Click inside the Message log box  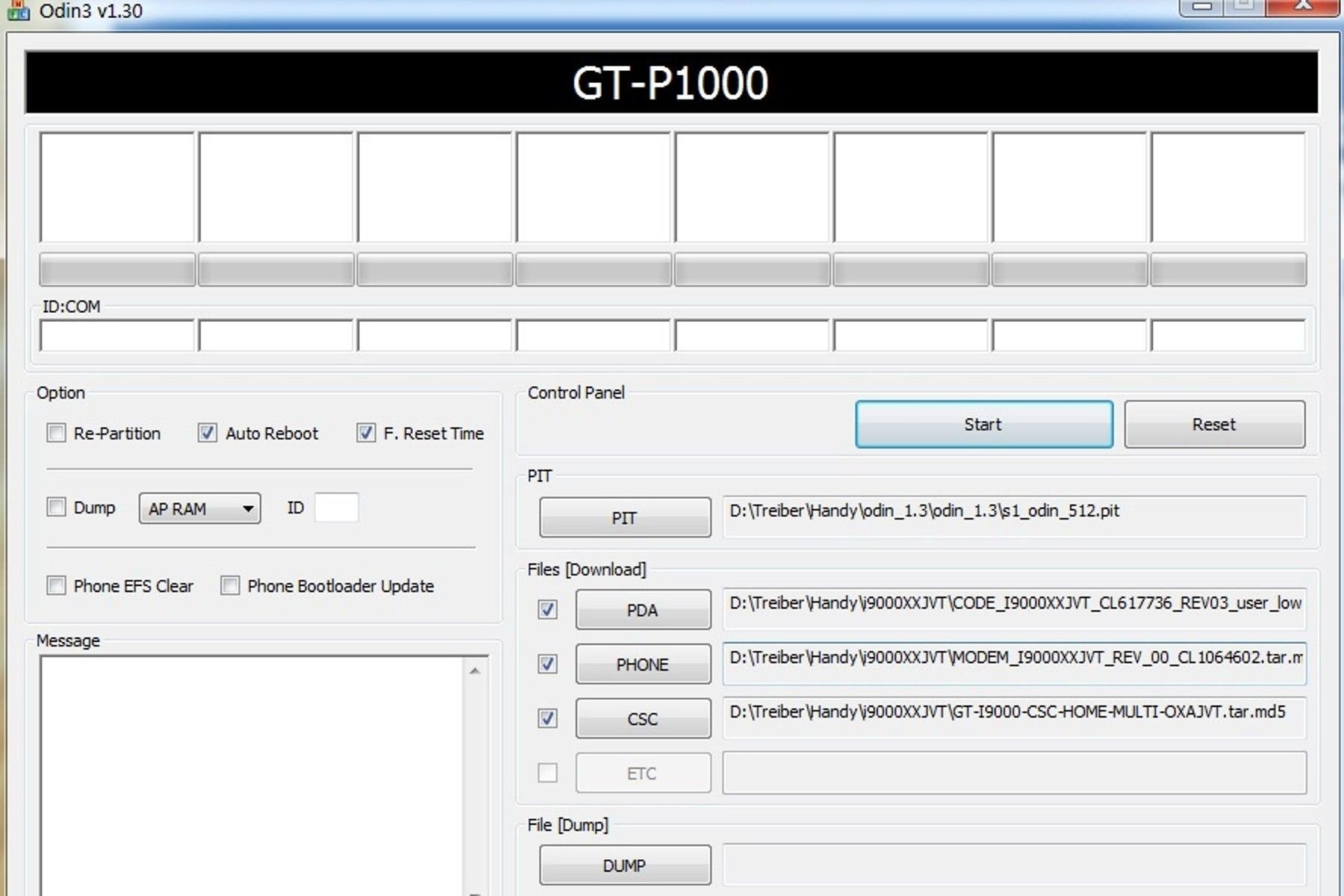252,777
